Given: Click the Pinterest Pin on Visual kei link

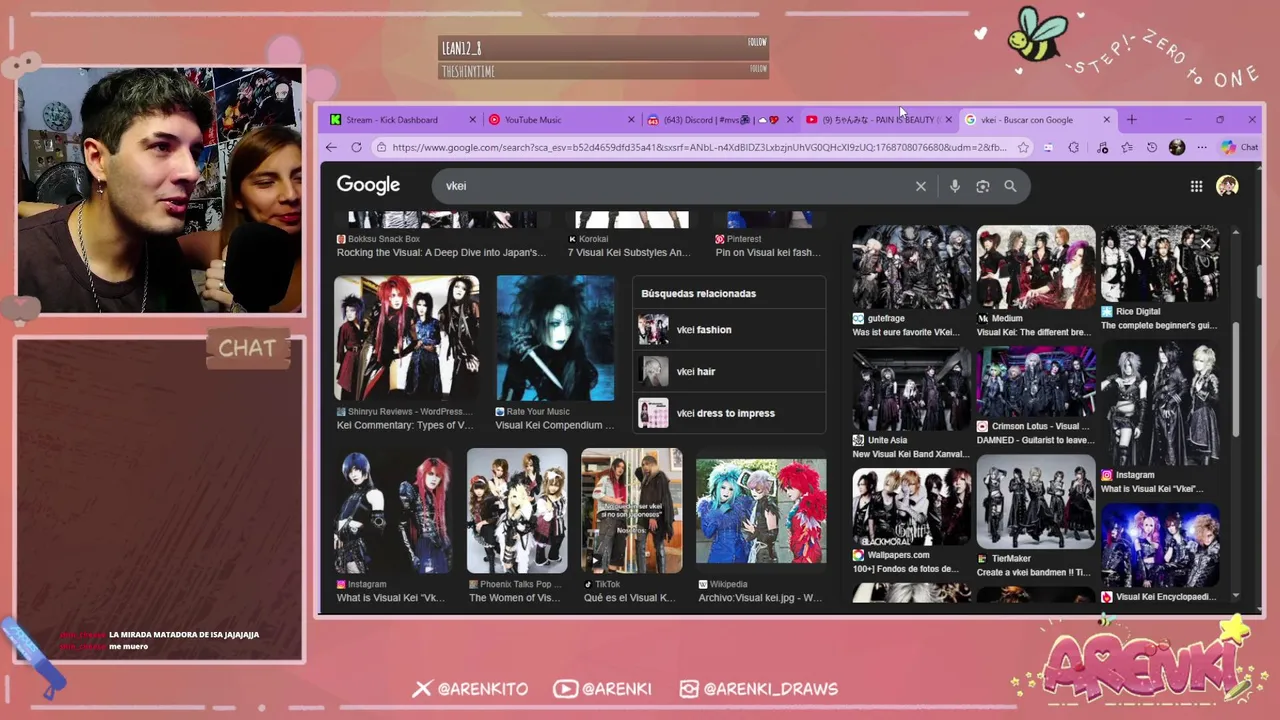Looking at the screenshot, I should point(768,253).
